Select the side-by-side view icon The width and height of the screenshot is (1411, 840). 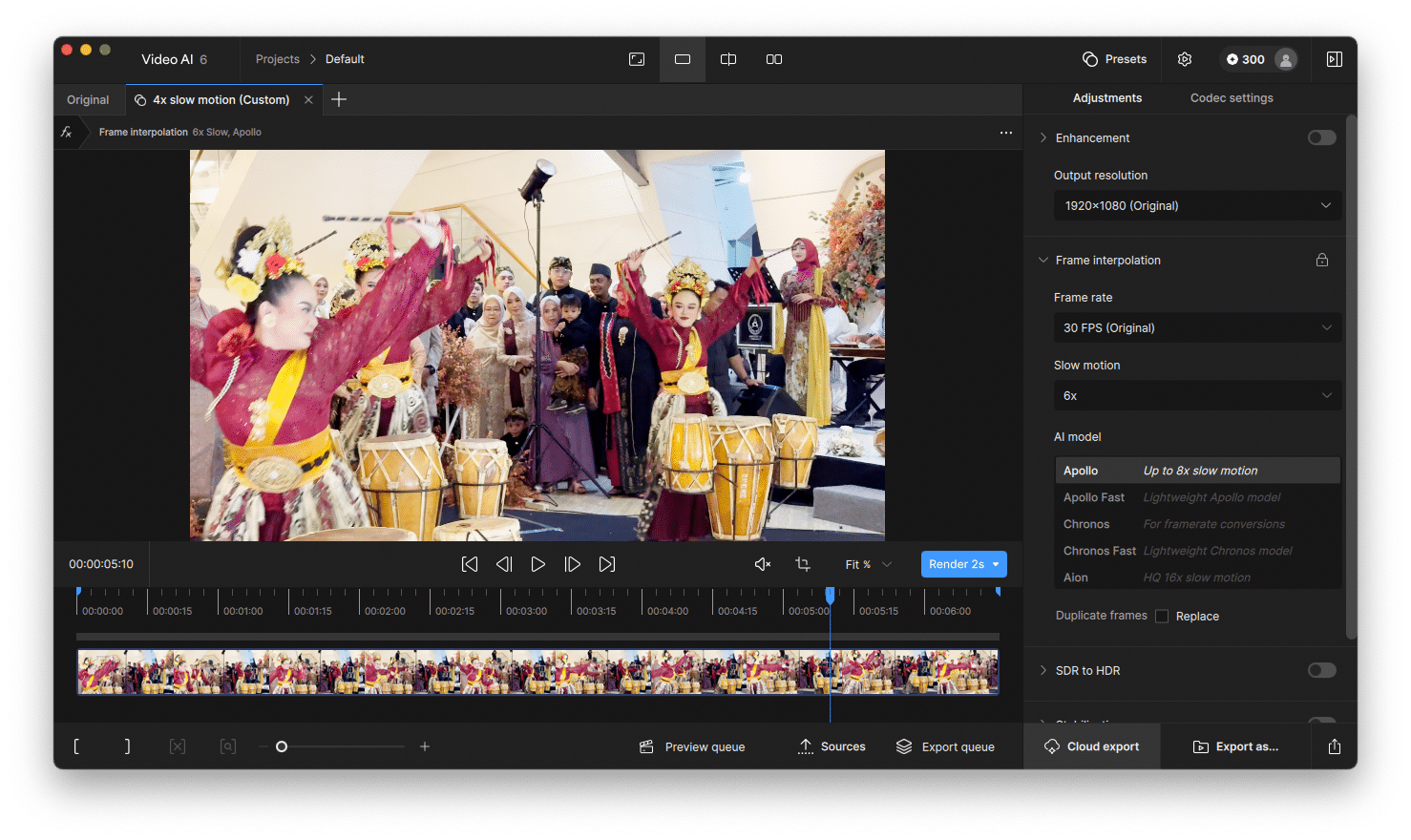tap(774, 59)
